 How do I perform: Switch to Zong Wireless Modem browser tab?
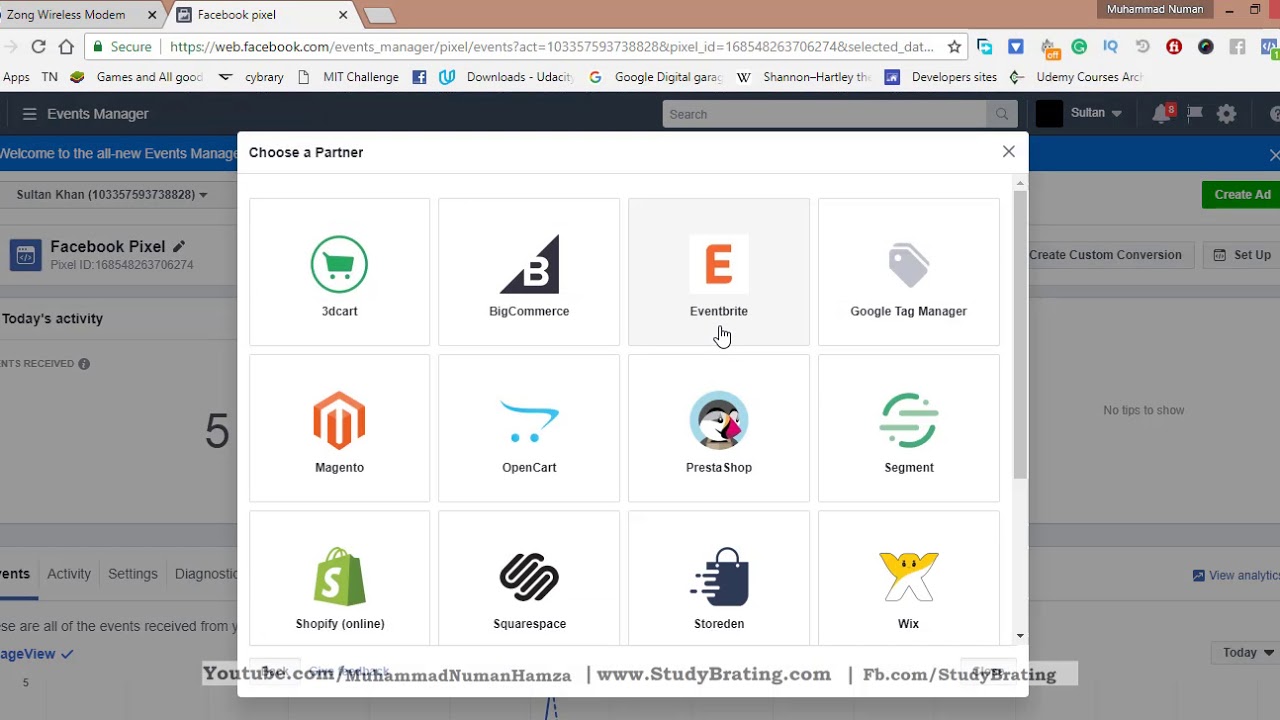80,15
